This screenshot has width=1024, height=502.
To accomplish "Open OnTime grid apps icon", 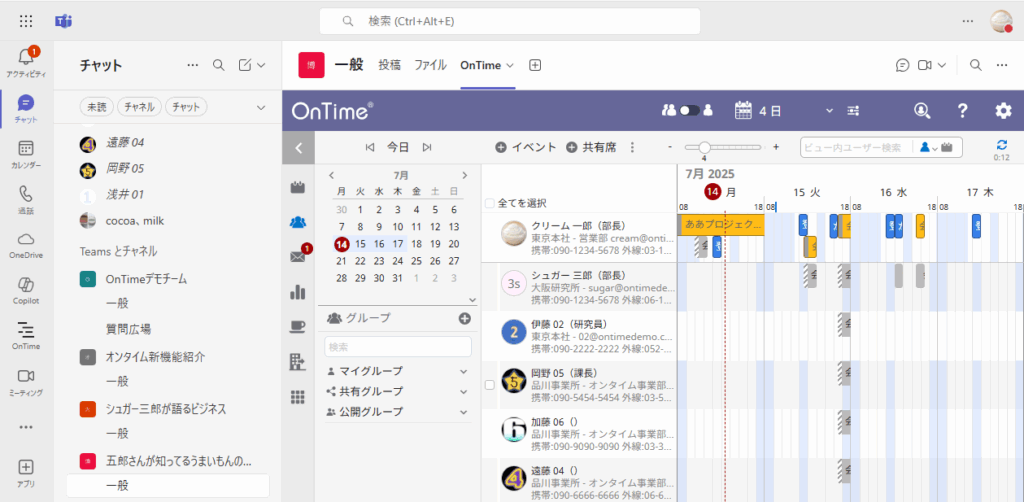I will (x=298, y=397).
